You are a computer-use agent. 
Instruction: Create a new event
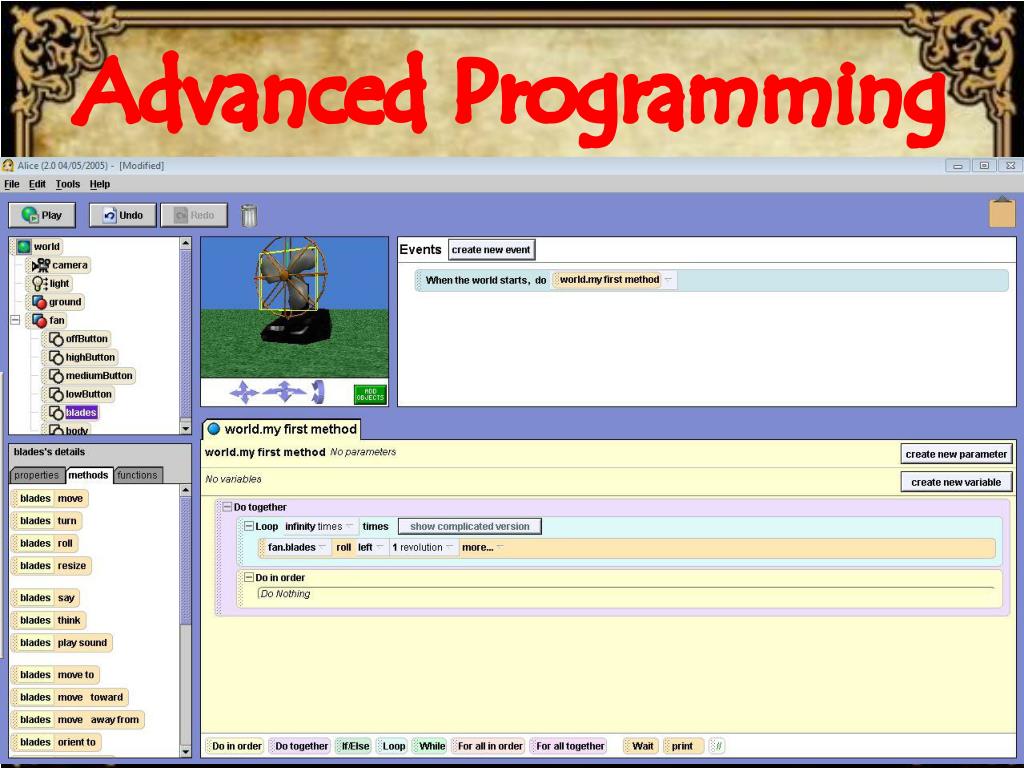pyautogui.click(x=491, y=249)
